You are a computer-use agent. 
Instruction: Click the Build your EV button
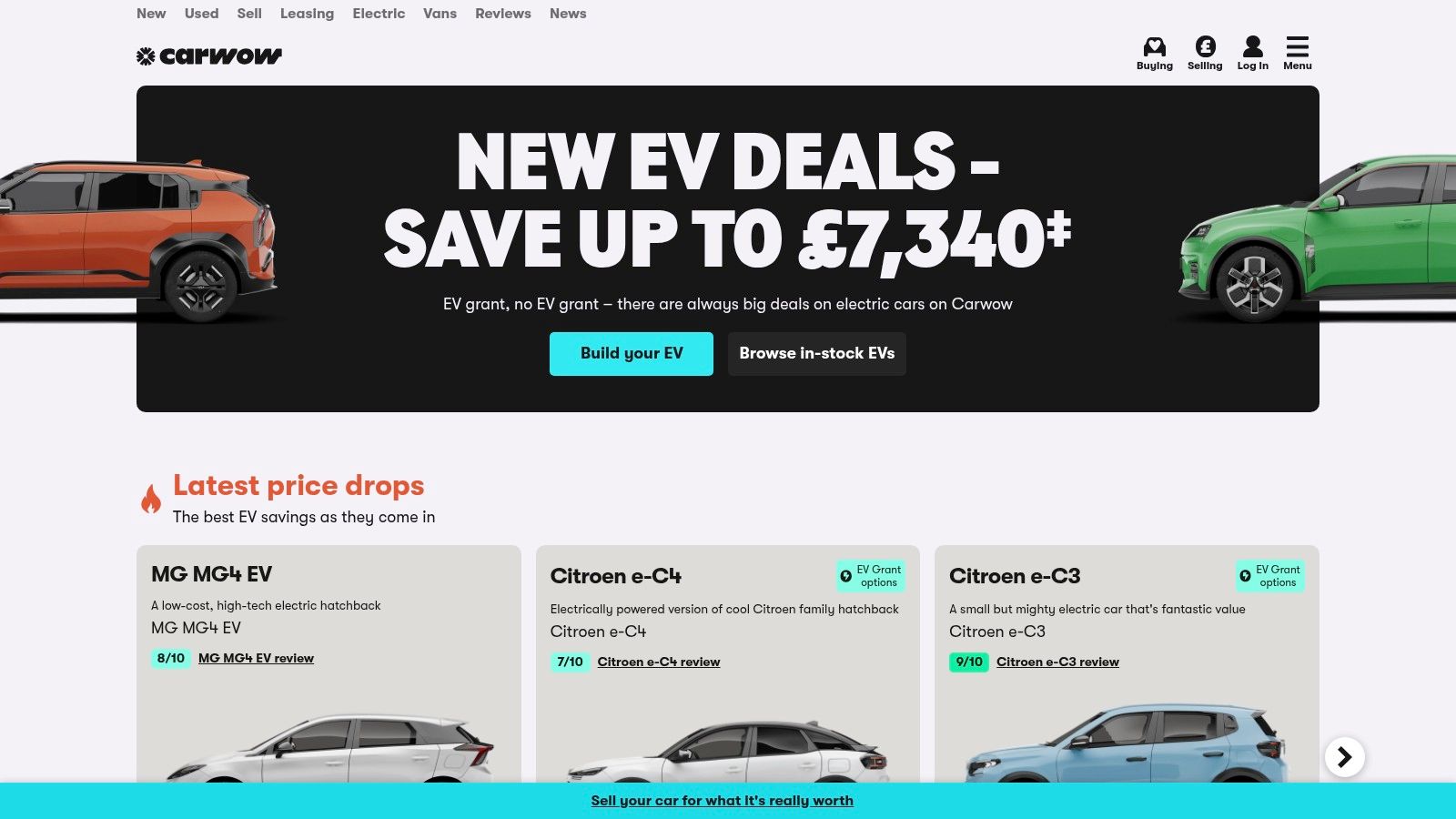click(632, 354)
